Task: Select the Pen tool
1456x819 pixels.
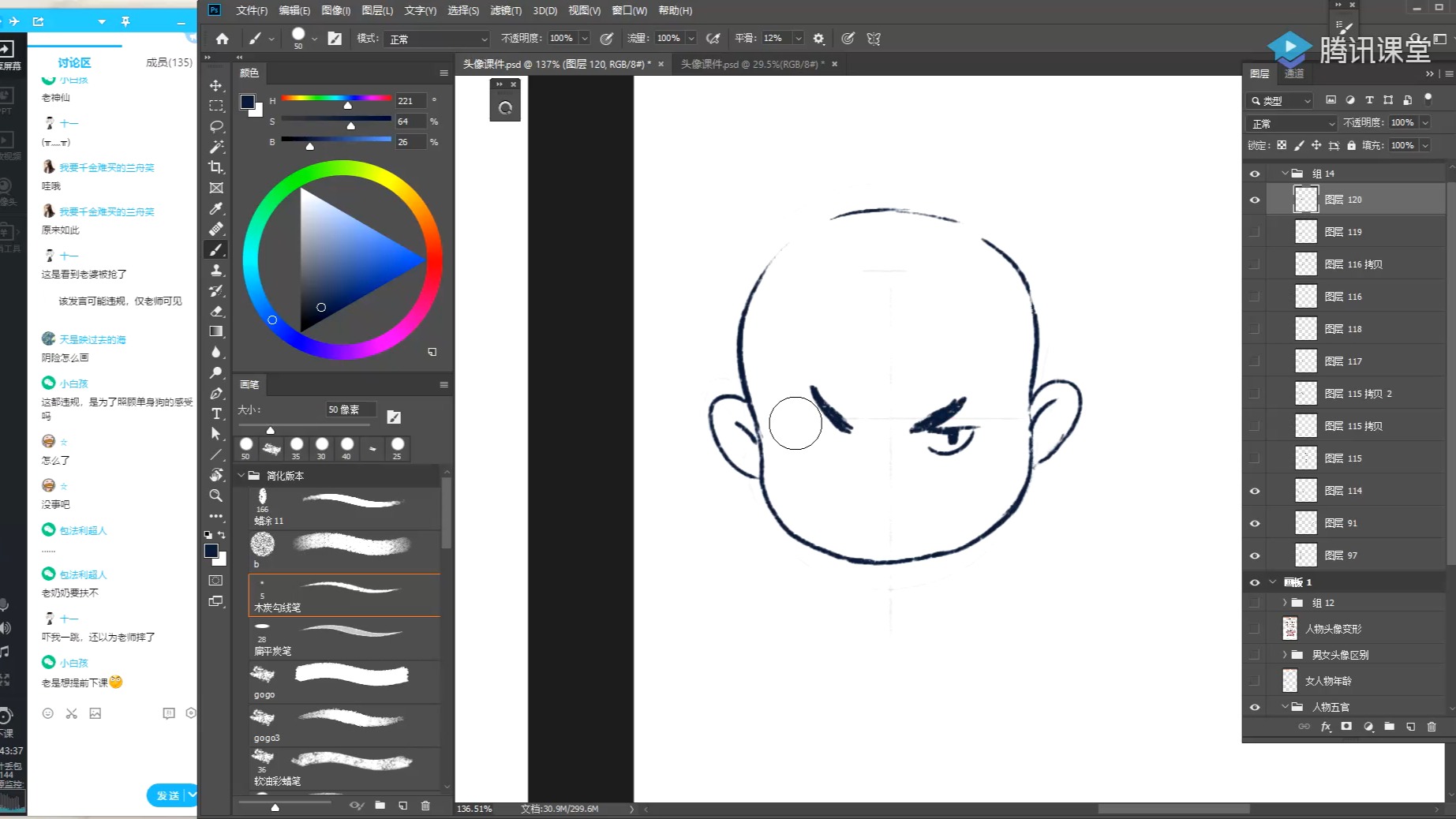Action: pyautogui.click(x=215, y=393)
